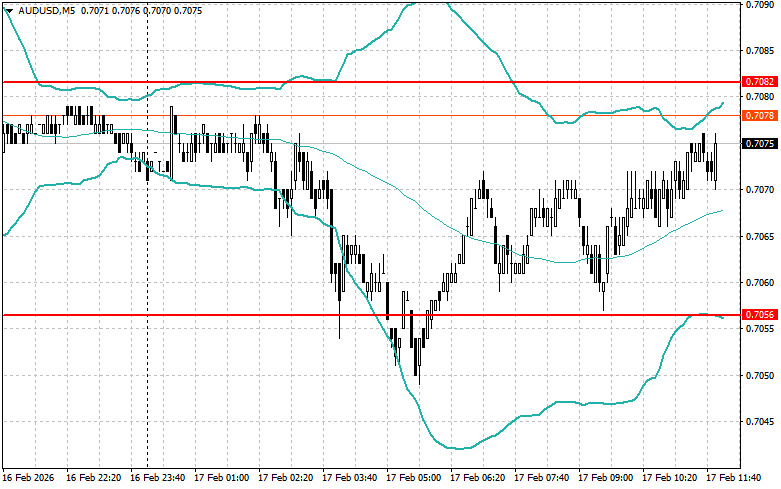Click the 17 Feb 02:20 time label
The image size is (781, 489).
point(285,478)
